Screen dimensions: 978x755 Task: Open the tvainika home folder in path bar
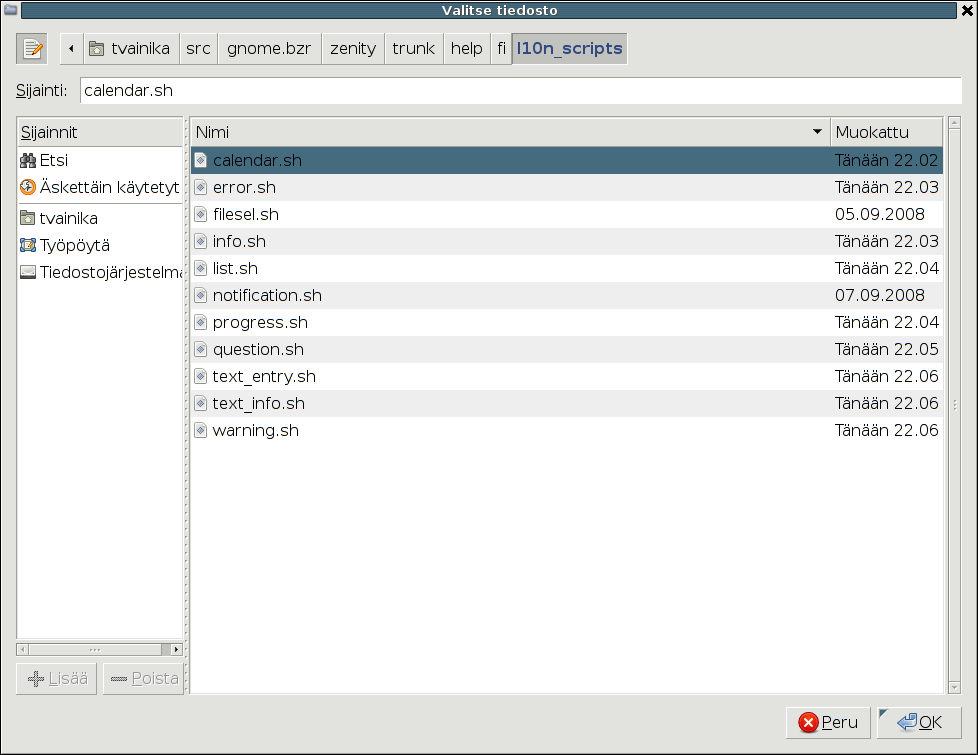130,48
